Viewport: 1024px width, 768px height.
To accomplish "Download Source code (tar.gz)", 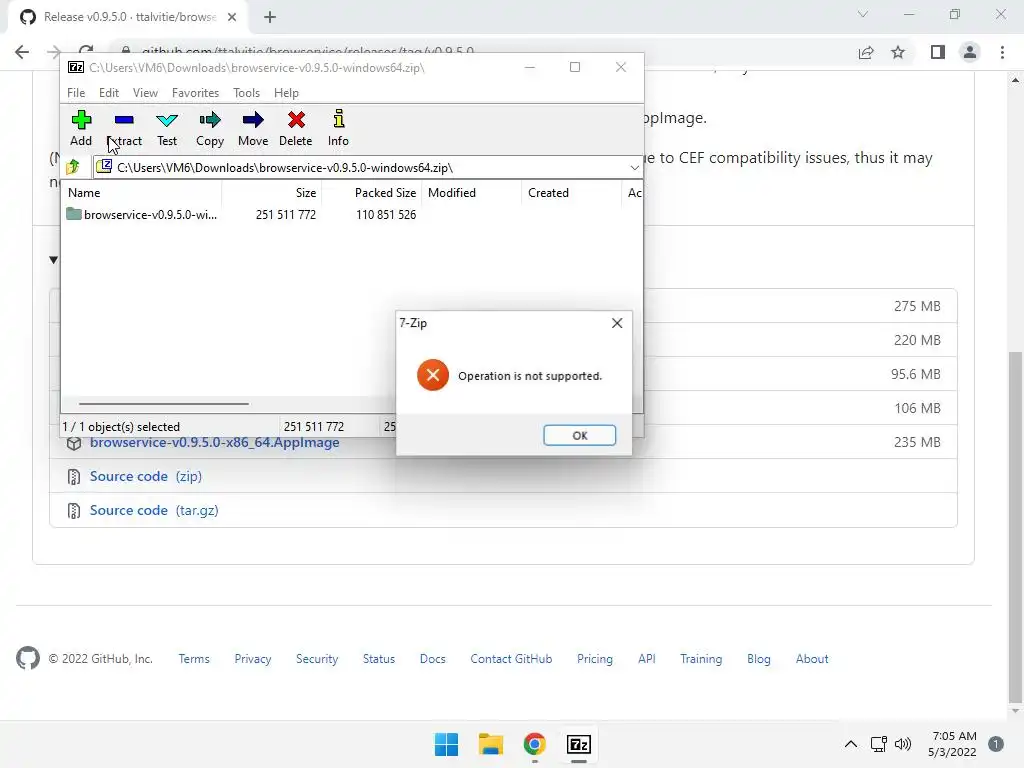I will tap(154, 510).
